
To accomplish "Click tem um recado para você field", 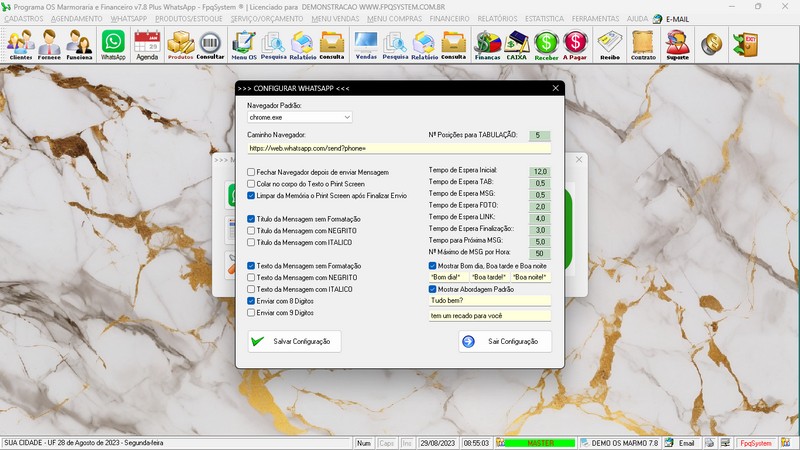I will [490, 316].
